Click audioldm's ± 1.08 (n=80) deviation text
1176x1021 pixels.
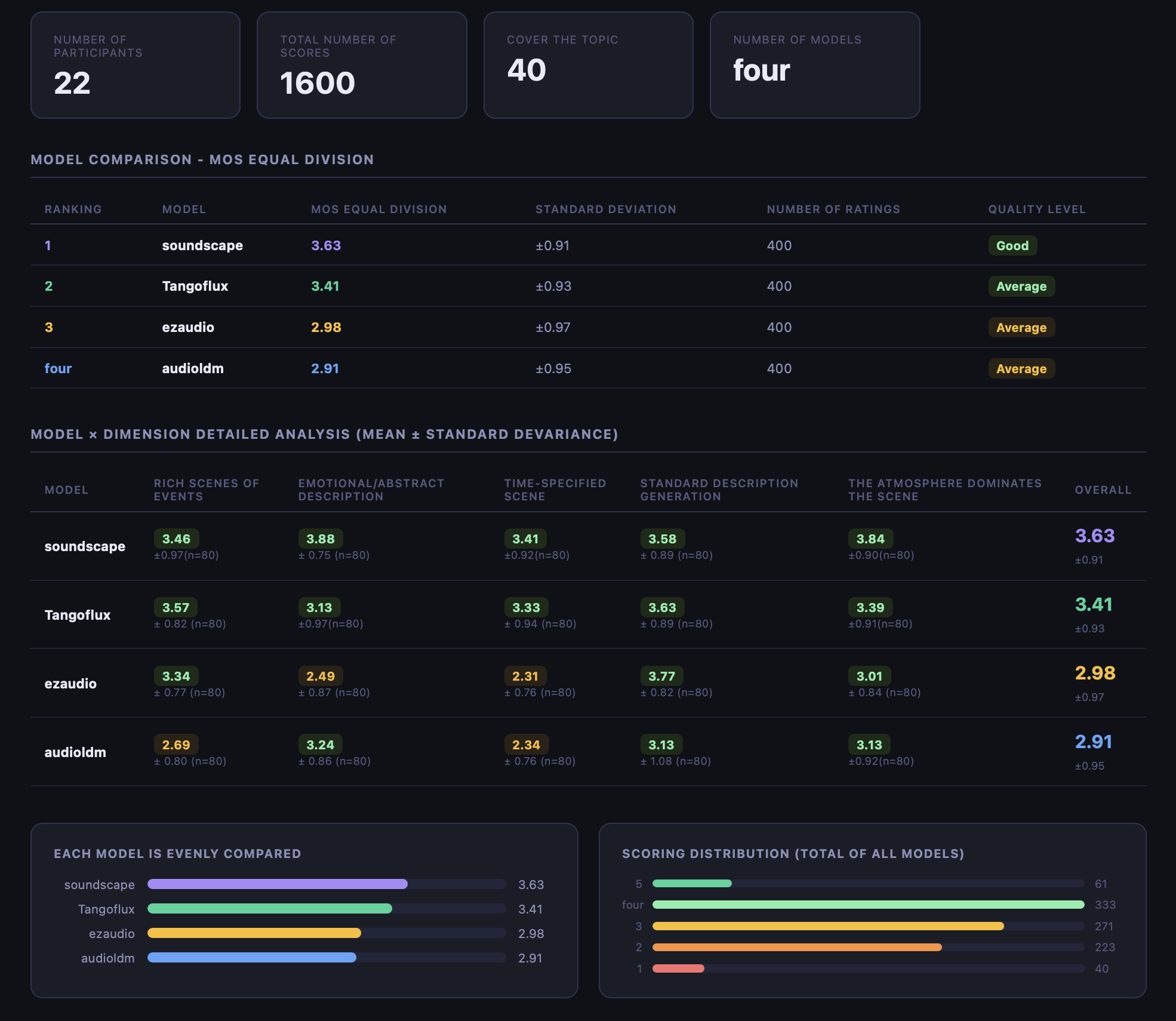click(676, 761)
